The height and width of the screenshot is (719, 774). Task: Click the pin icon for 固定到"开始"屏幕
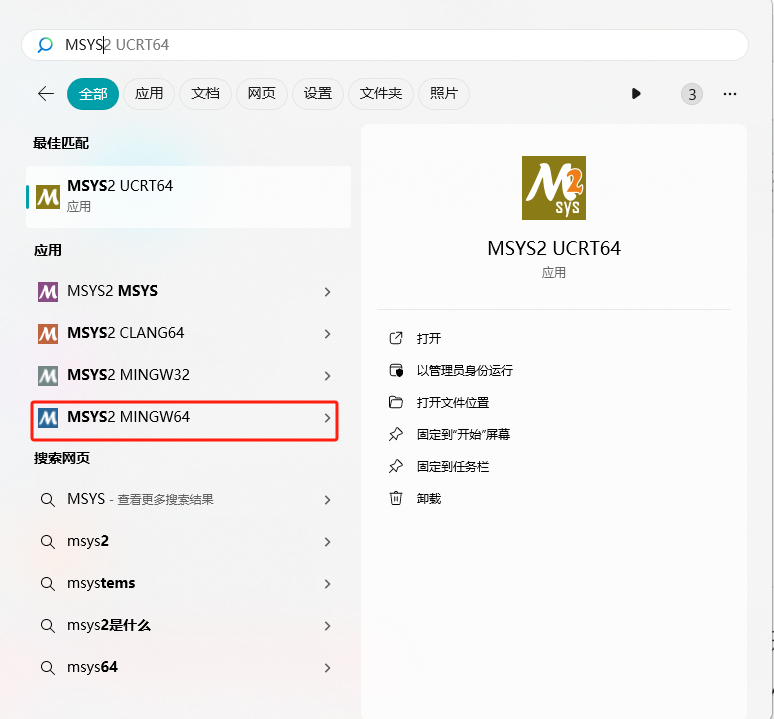395,434
